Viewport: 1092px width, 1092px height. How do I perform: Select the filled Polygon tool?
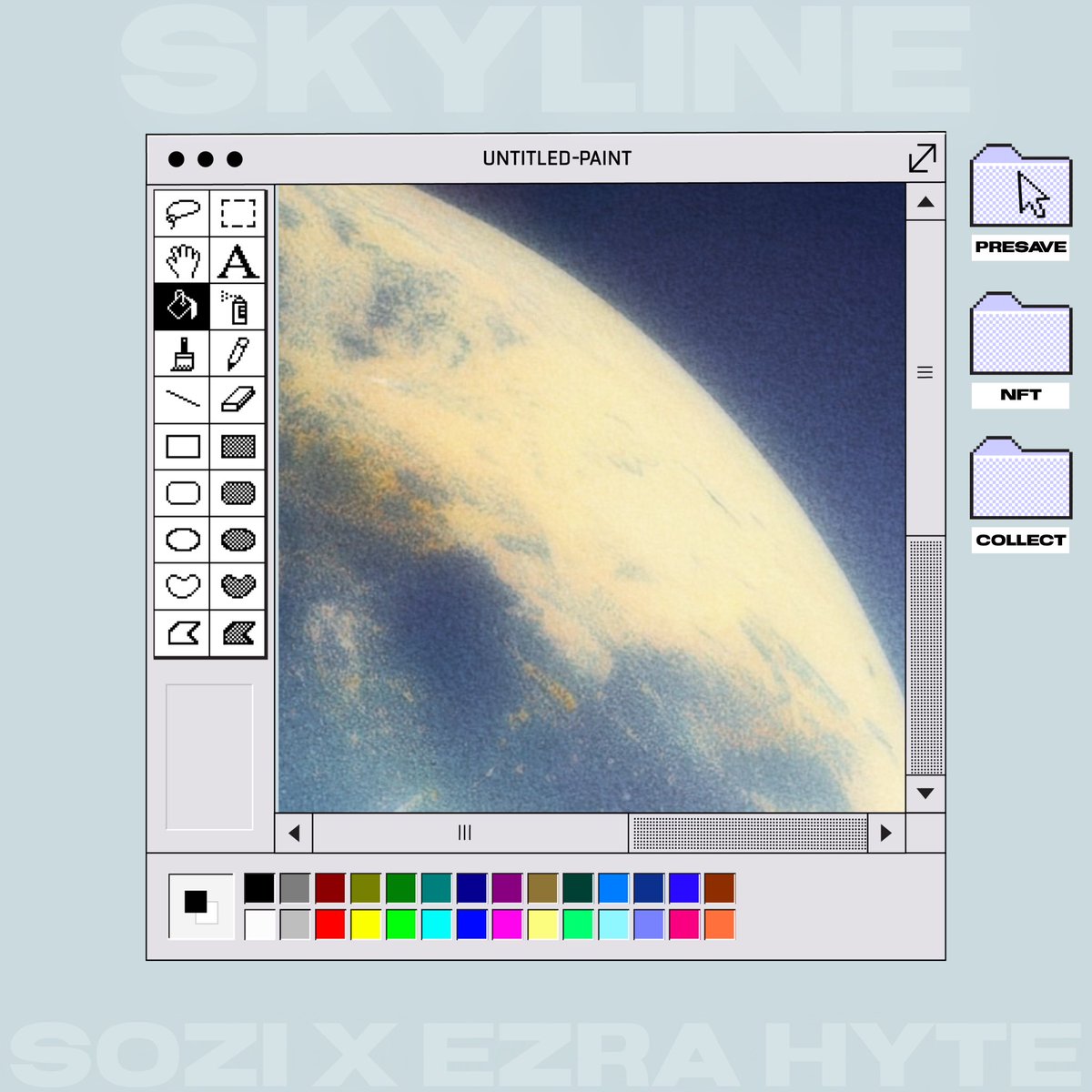pos(238,632)
